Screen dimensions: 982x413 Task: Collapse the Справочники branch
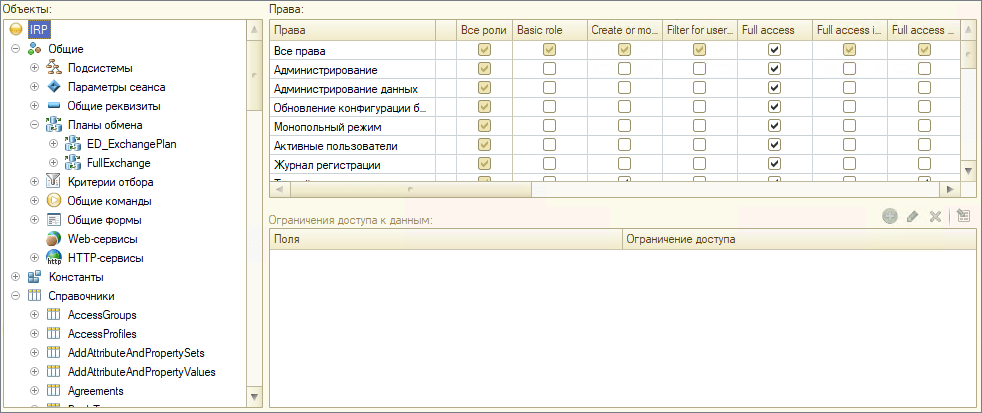[x=15, y=296]
